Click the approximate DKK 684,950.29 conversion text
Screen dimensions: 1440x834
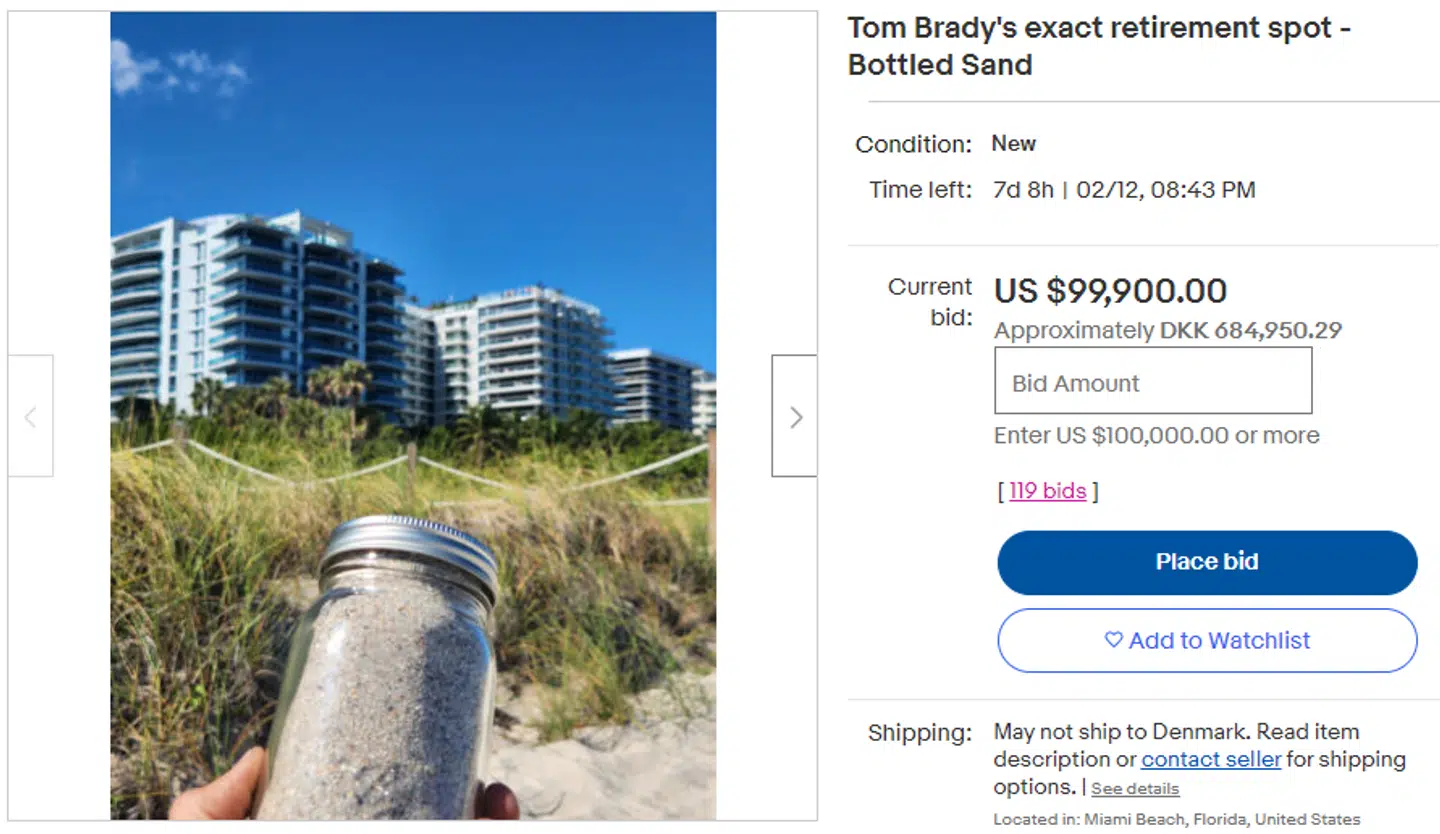(x=1167, y=331)
